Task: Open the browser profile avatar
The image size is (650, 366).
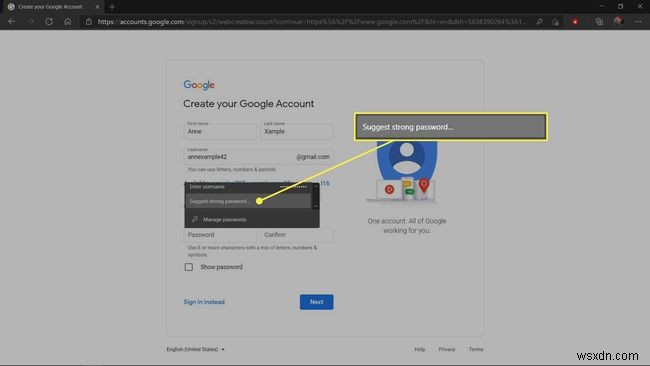Action: point(618,21)
